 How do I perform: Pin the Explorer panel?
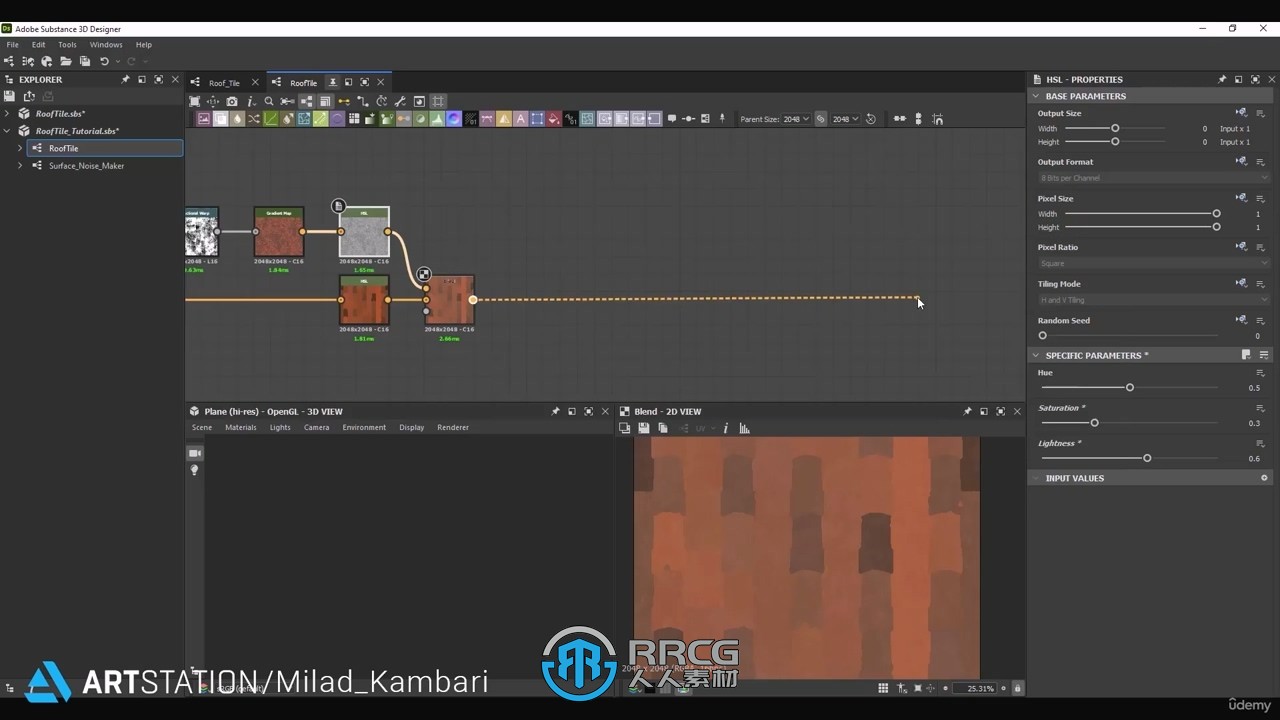(x=125, y=79)
